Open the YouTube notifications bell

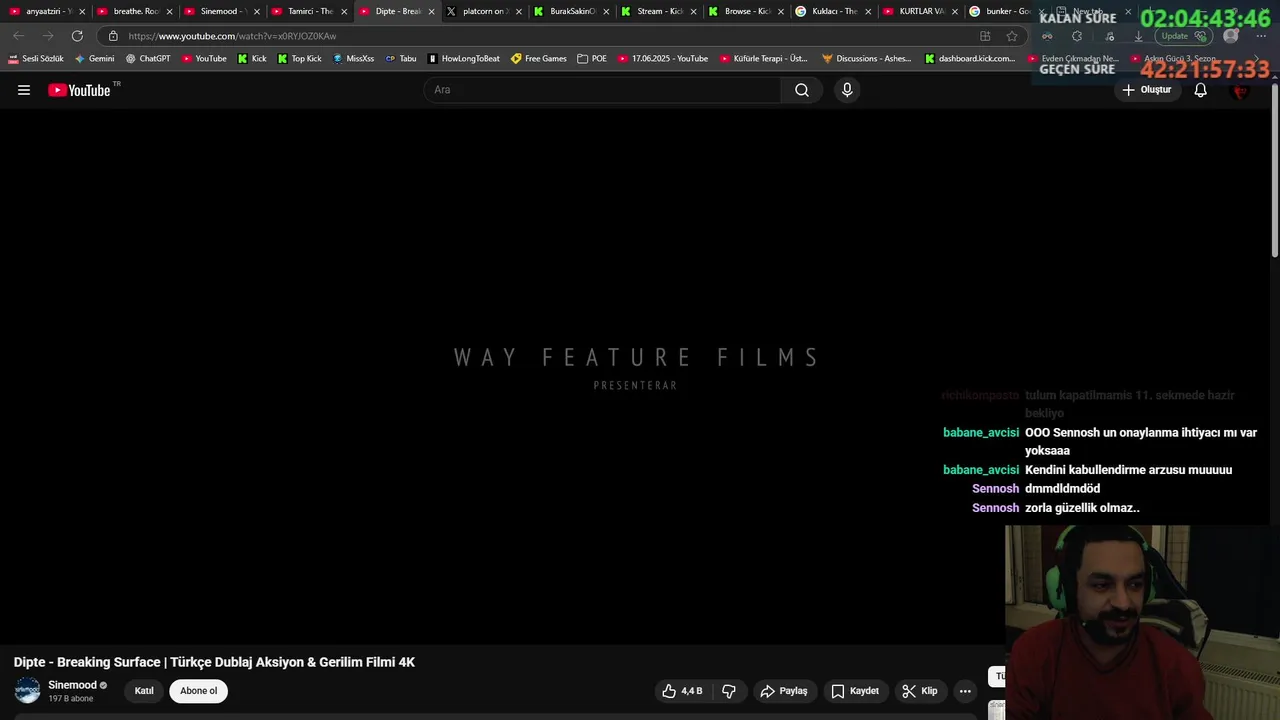(x=1200, y=90)
